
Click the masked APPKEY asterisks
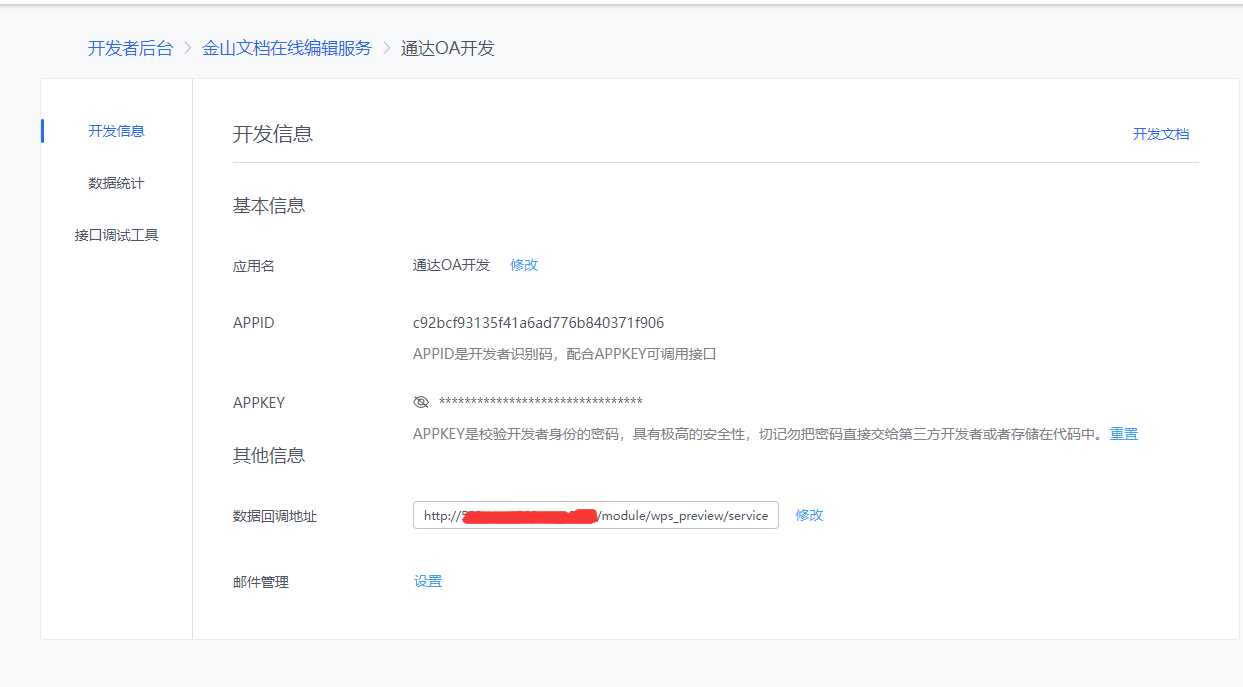pyautogui.click(x=540, y=402)
